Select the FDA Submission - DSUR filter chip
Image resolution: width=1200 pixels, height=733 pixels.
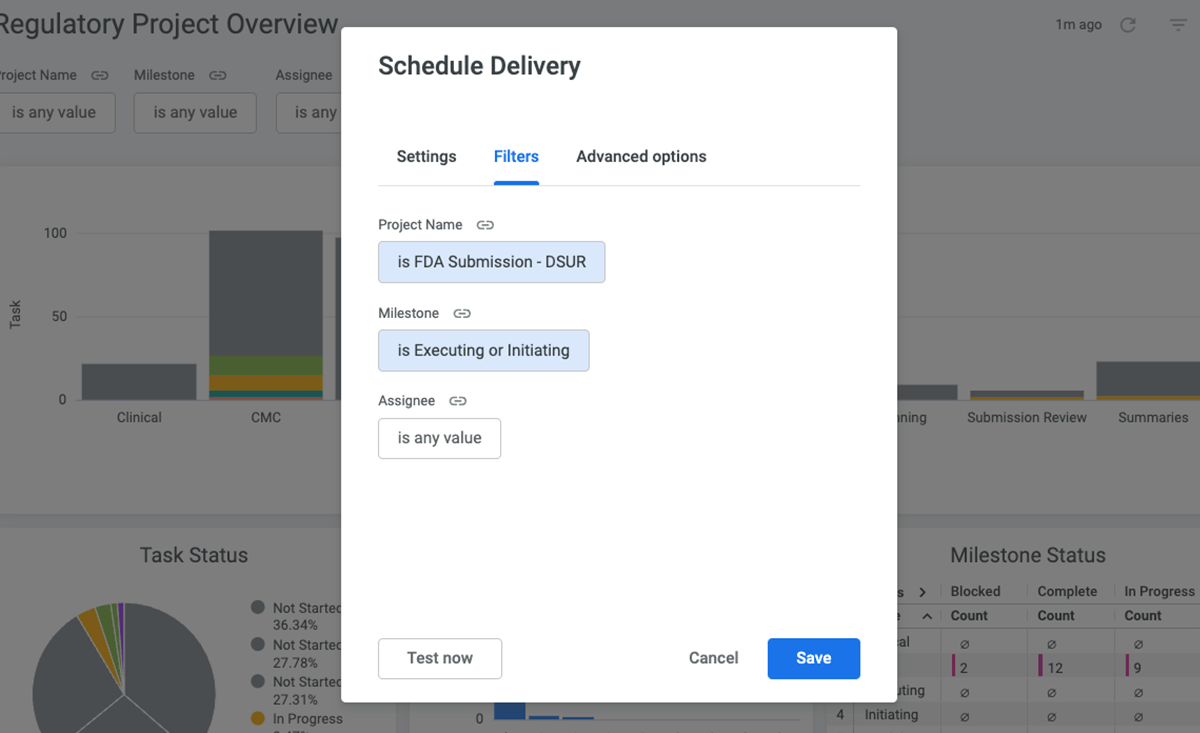coord(491,261)
